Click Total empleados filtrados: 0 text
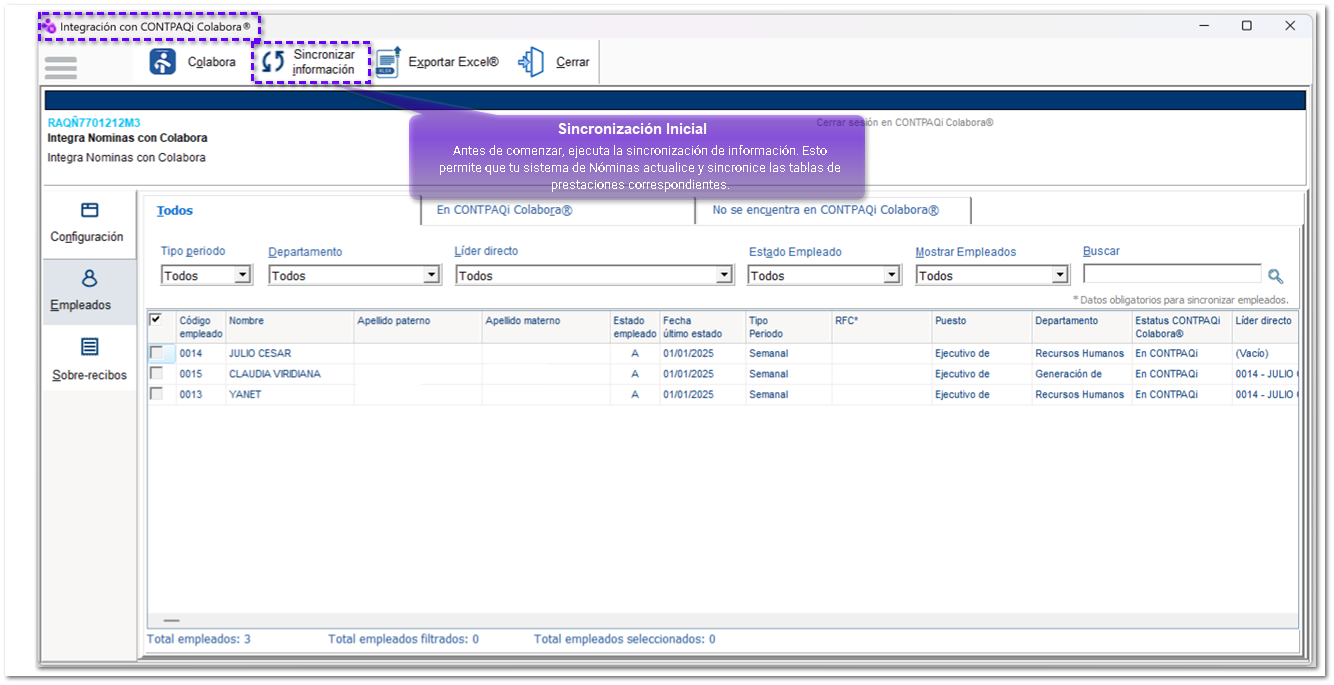Screen dimensions: 1334x685 click(403, 639)
